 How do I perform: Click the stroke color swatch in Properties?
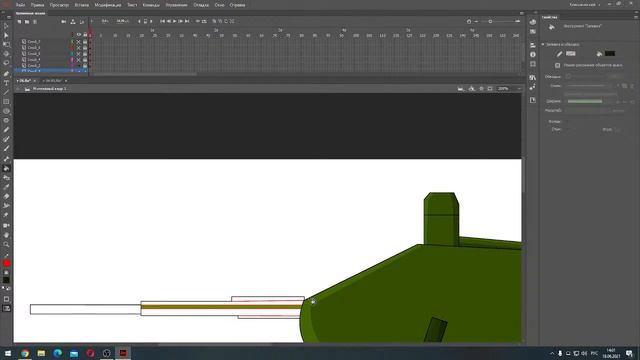[571, 53]
